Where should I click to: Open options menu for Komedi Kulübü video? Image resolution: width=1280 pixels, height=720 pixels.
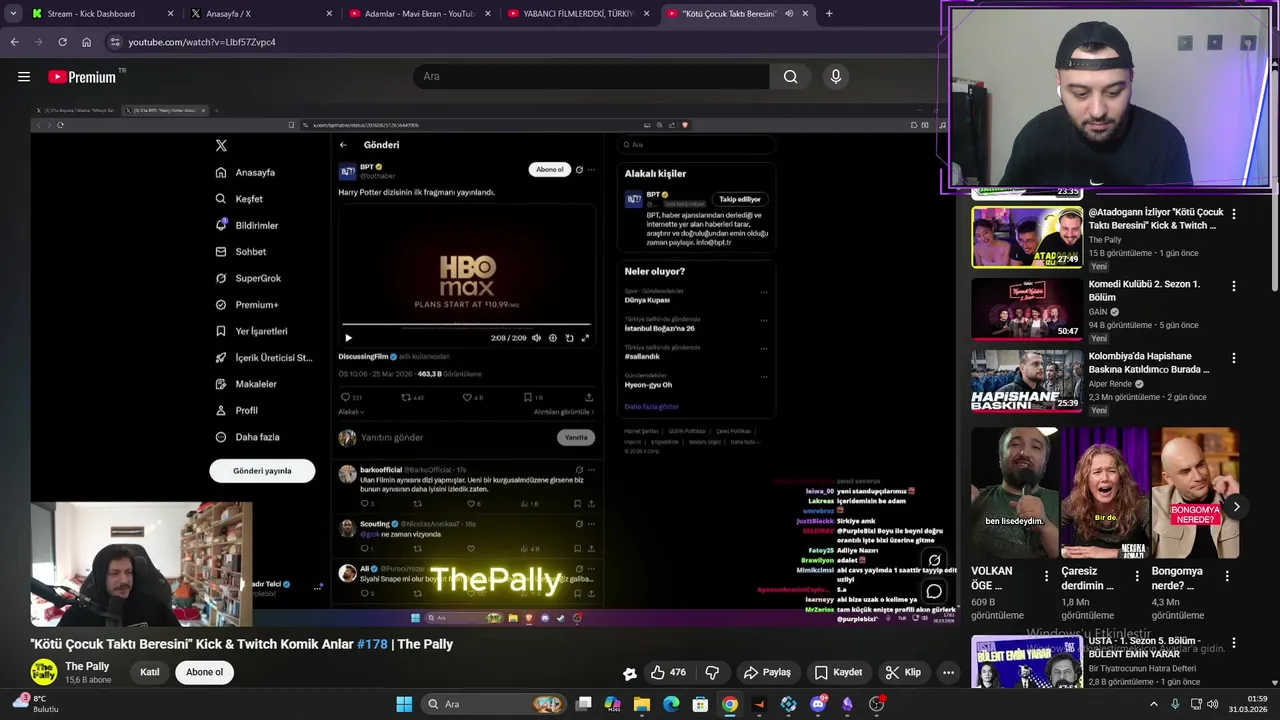[x=1234, y=286]
